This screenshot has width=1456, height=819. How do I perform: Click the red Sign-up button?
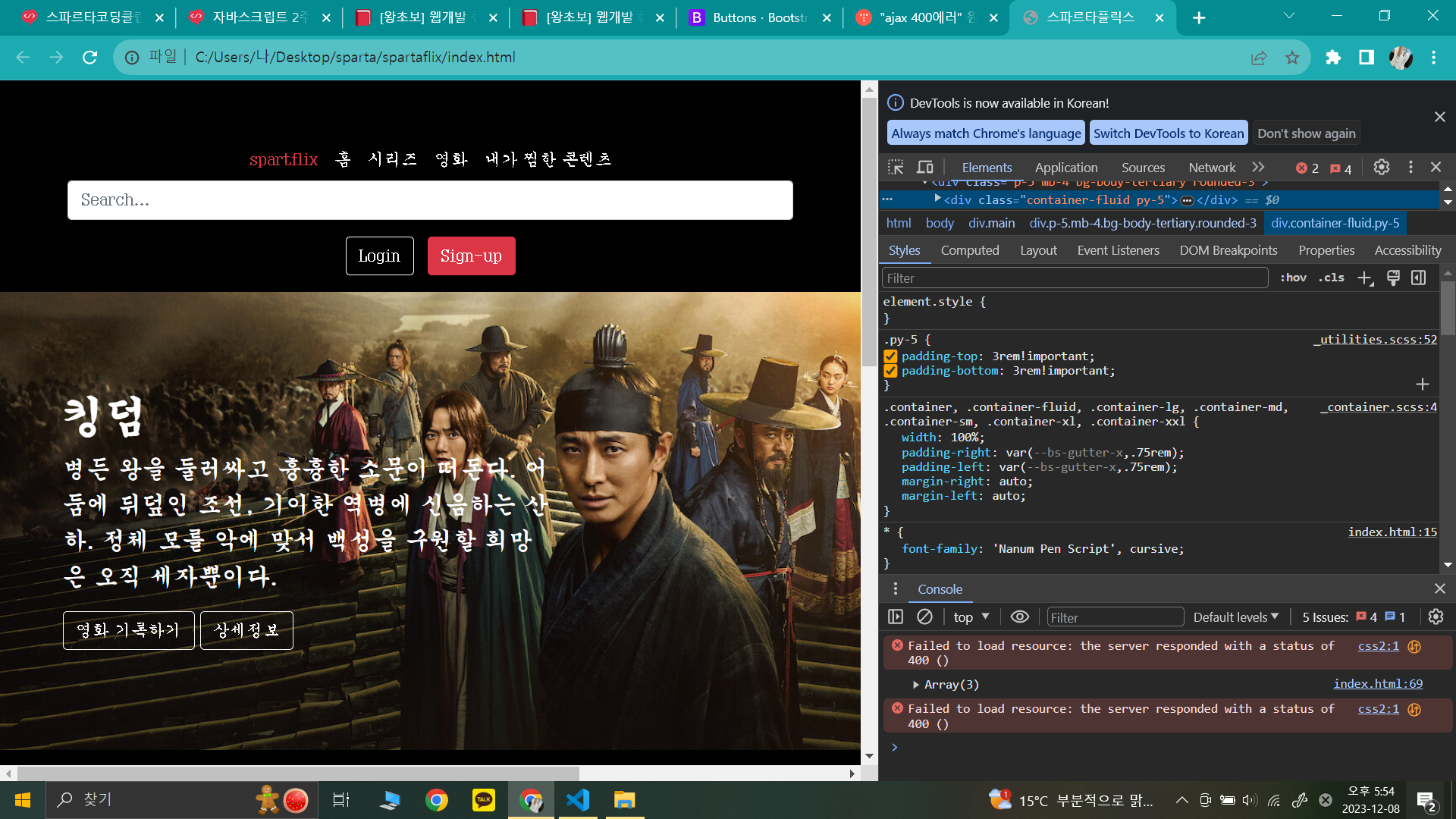tap(471, 256)
